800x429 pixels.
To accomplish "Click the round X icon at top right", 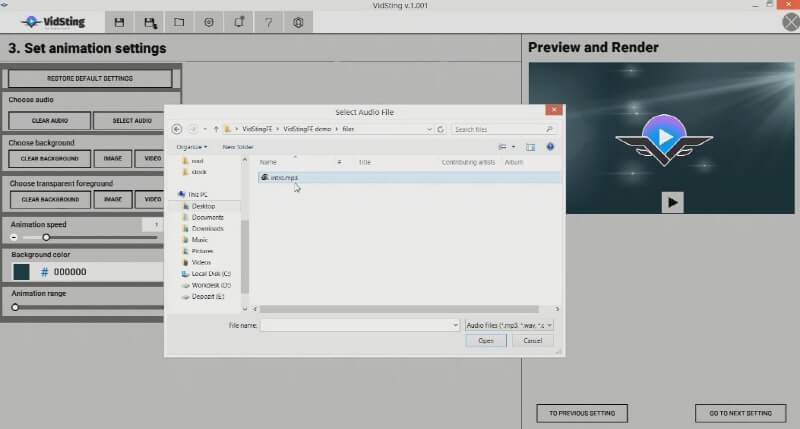I will [x=791, y=22].
